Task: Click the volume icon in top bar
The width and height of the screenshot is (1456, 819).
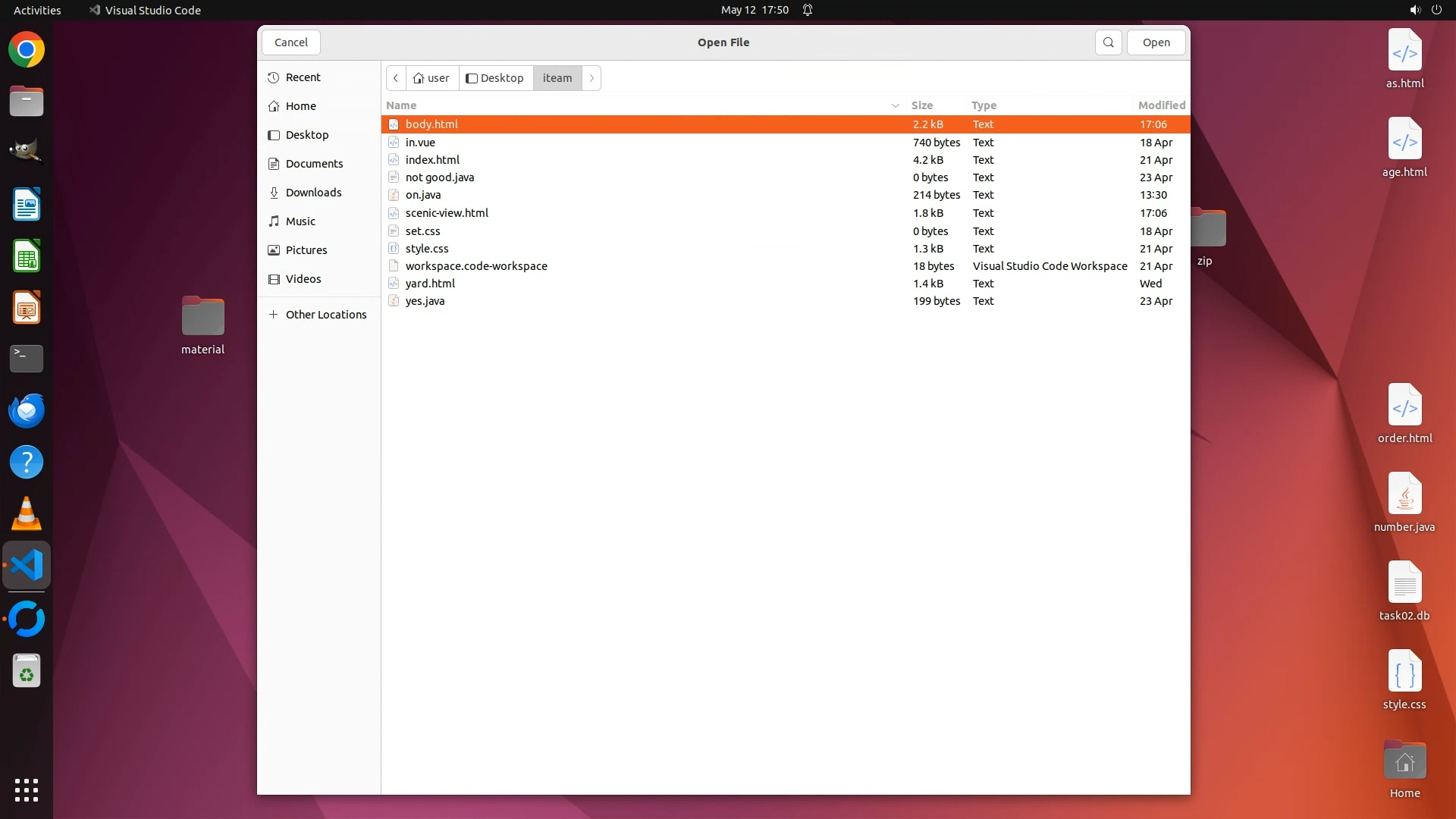Action: point(1414,10)
